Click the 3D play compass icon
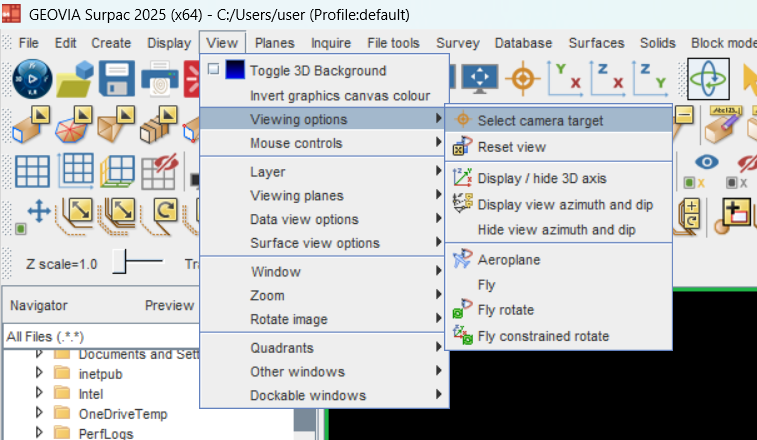The image size is (757, 440). tap(32, 79)
